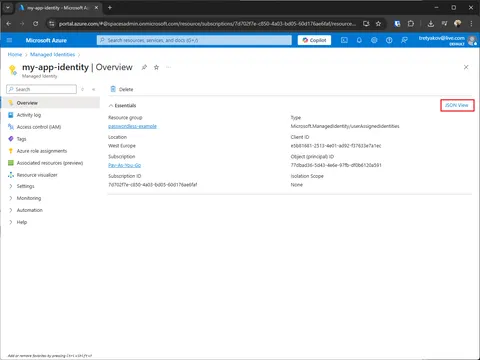Open the Azure portal hamburger menu
Viewport: 480px width, 360px height.
pyautogui.click(x=9, y=40)
